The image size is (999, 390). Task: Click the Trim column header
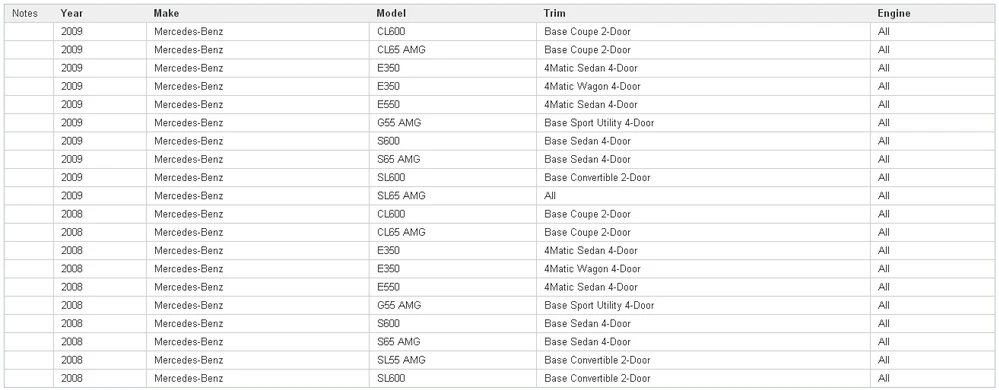(x=703, y=13)
